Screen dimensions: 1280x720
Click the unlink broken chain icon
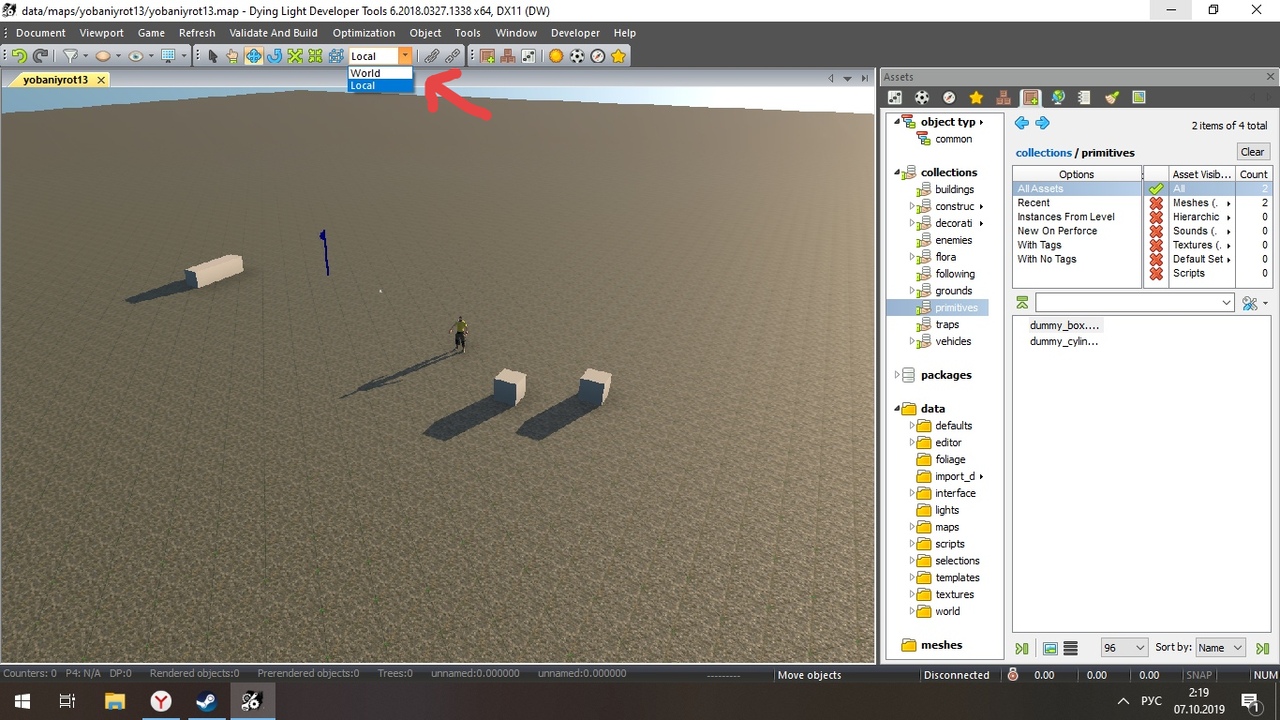(453, 56)
